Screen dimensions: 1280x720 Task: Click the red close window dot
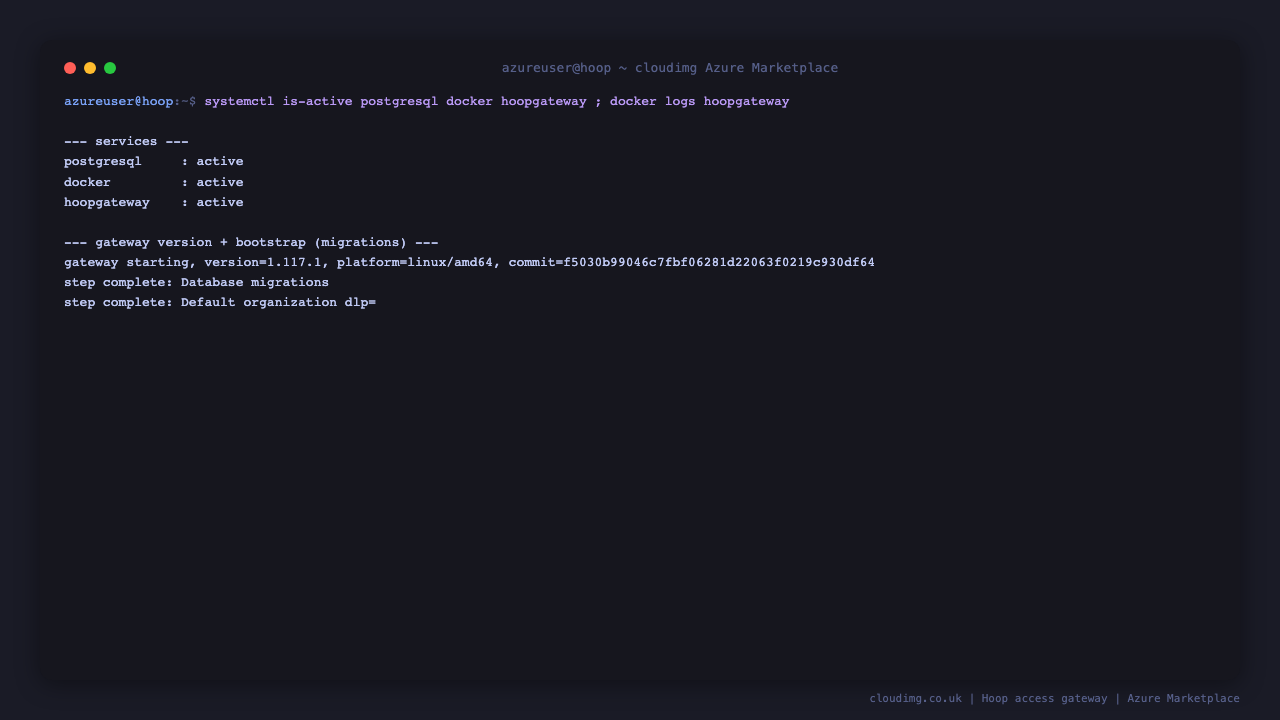(70, 68)
